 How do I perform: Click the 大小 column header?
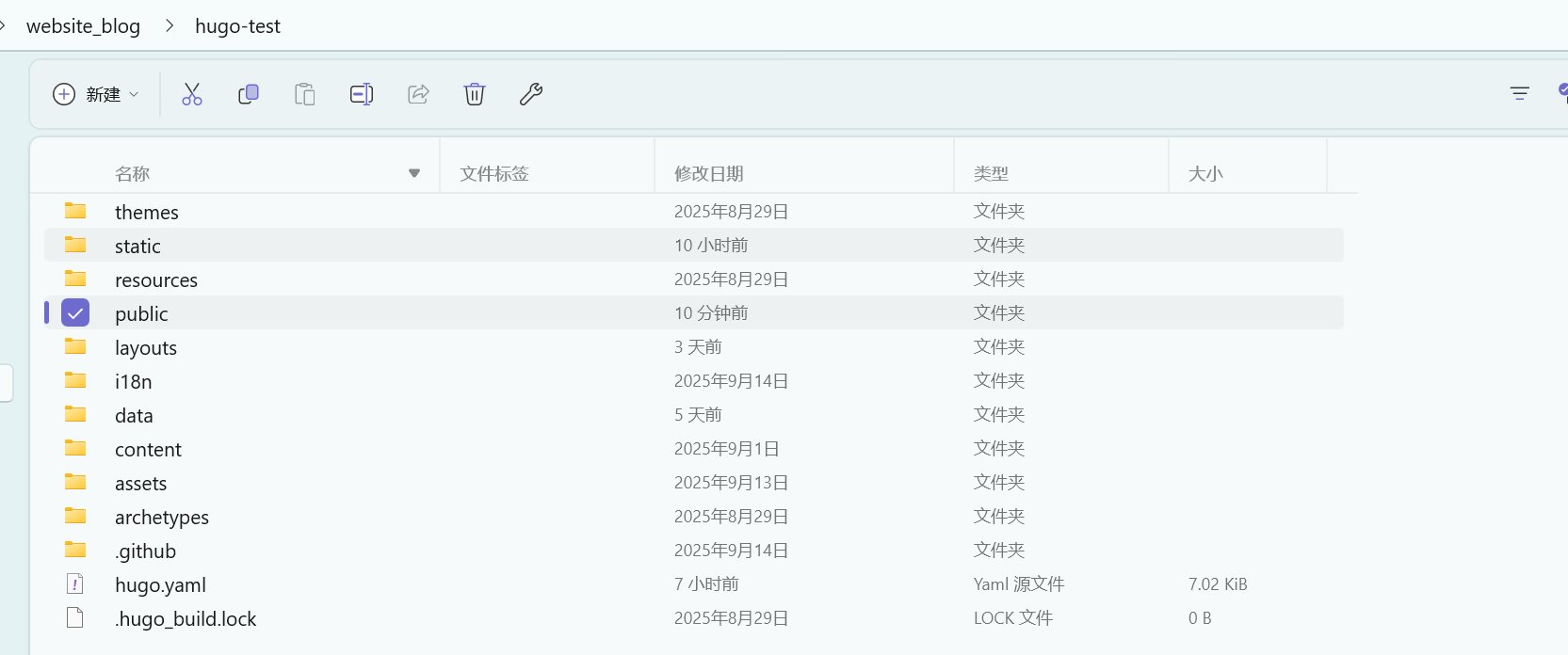(1205, 174)
